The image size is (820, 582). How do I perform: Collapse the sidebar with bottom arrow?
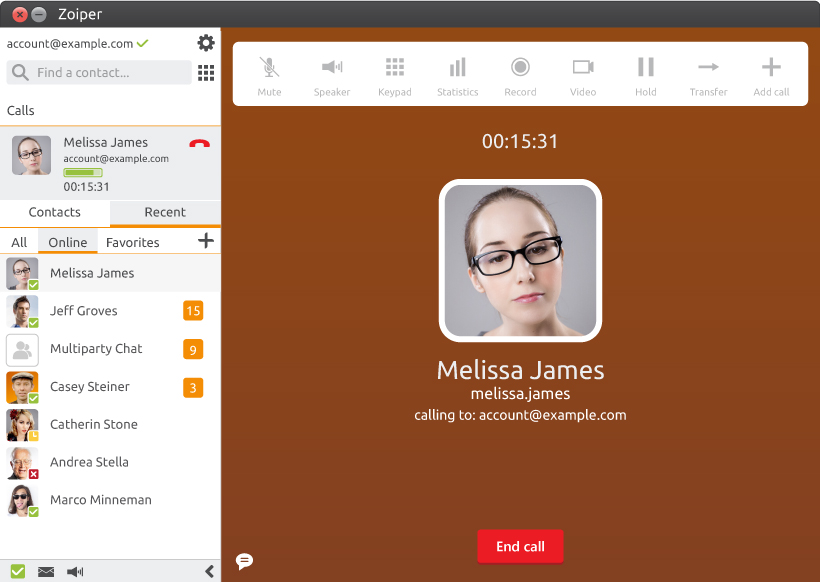(x=209, y=571)
